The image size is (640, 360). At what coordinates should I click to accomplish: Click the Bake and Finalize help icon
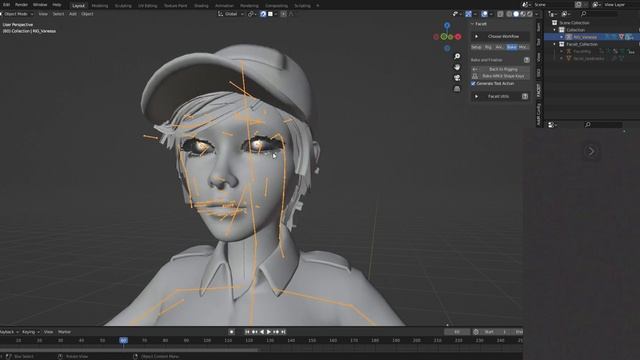click(527, 60)
